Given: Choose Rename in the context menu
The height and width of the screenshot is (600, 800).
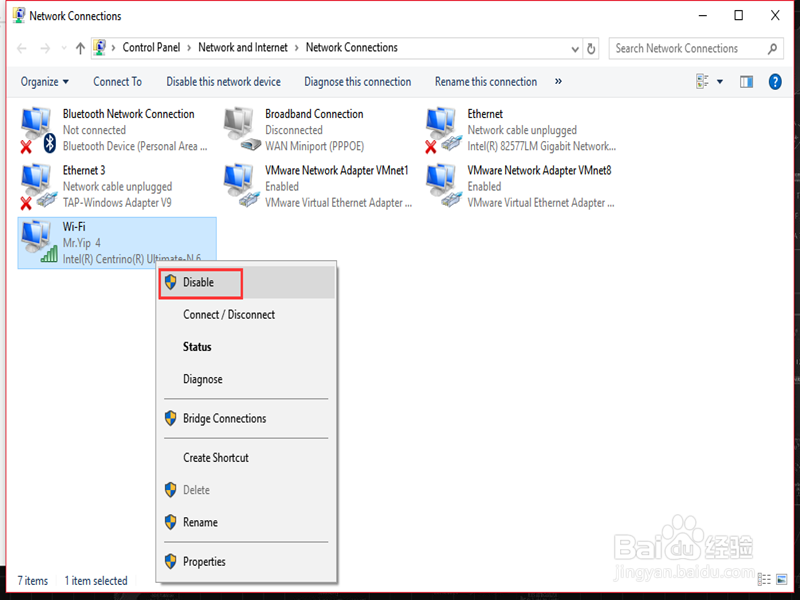Looking at the screenshot, I should point(247,522).
